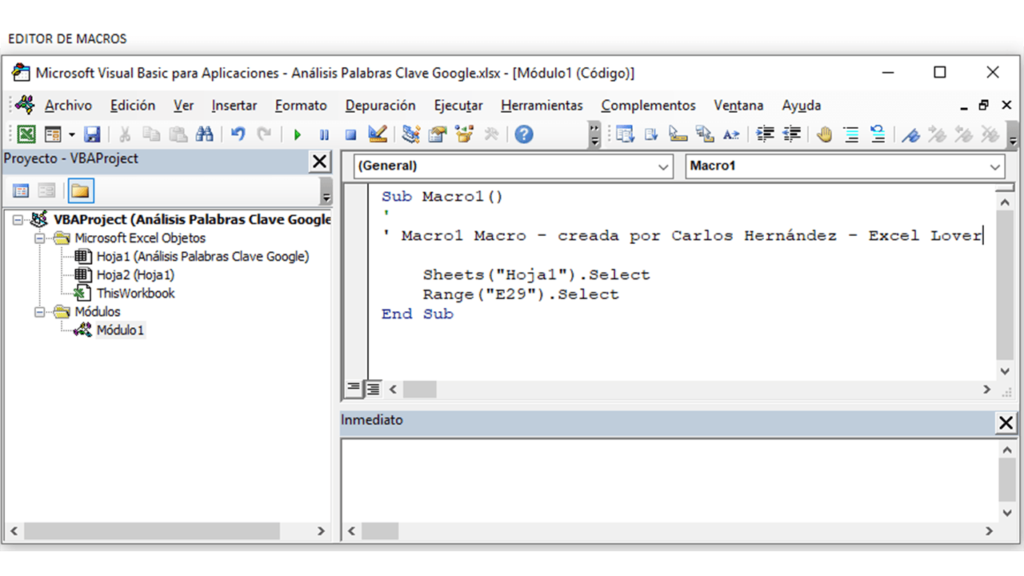Switch to full module view button
The height and width of the screenshot is (576, 1024).
372,389
